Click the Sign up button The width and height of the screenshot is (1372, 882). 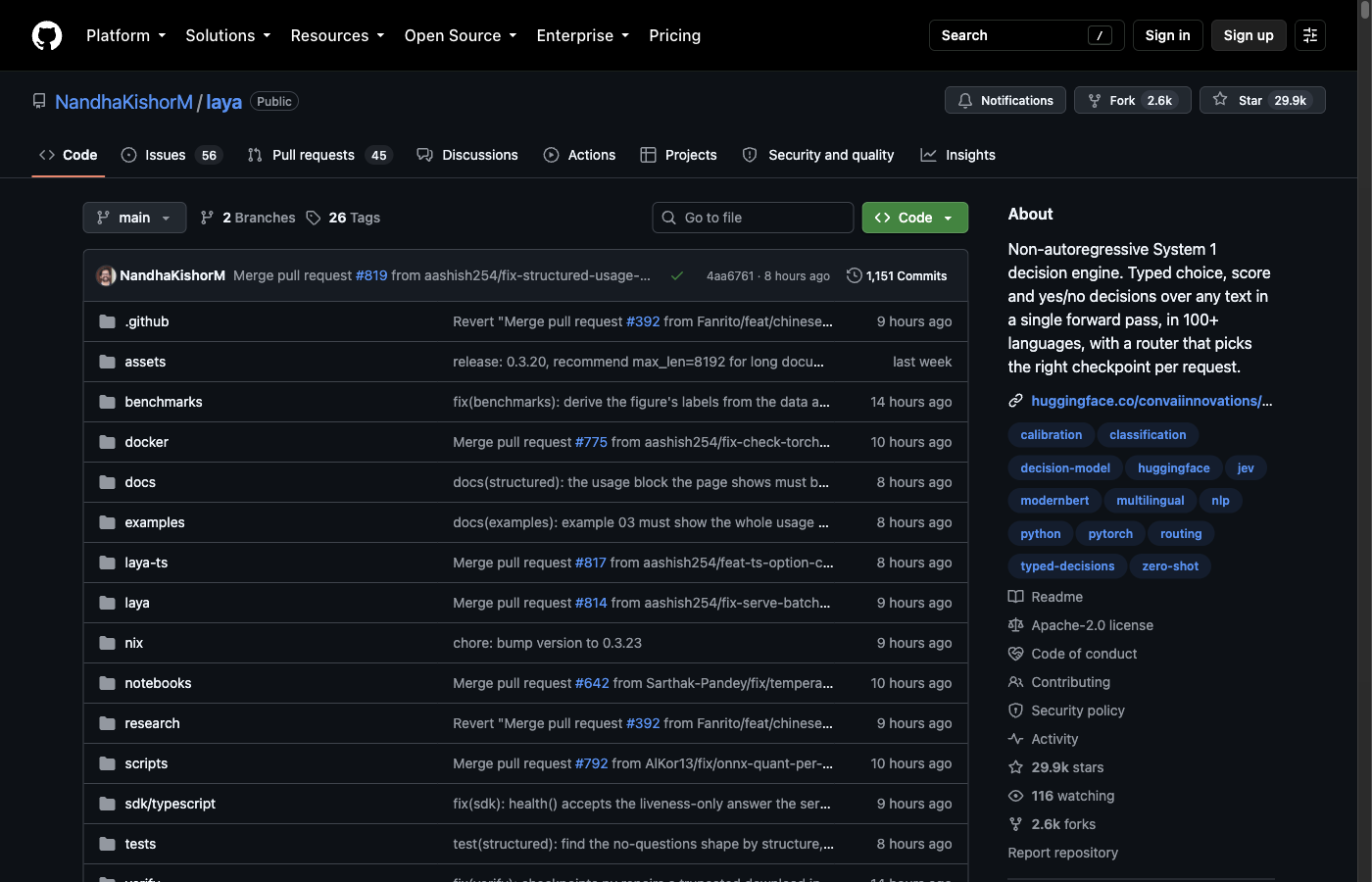[1249, 35]
